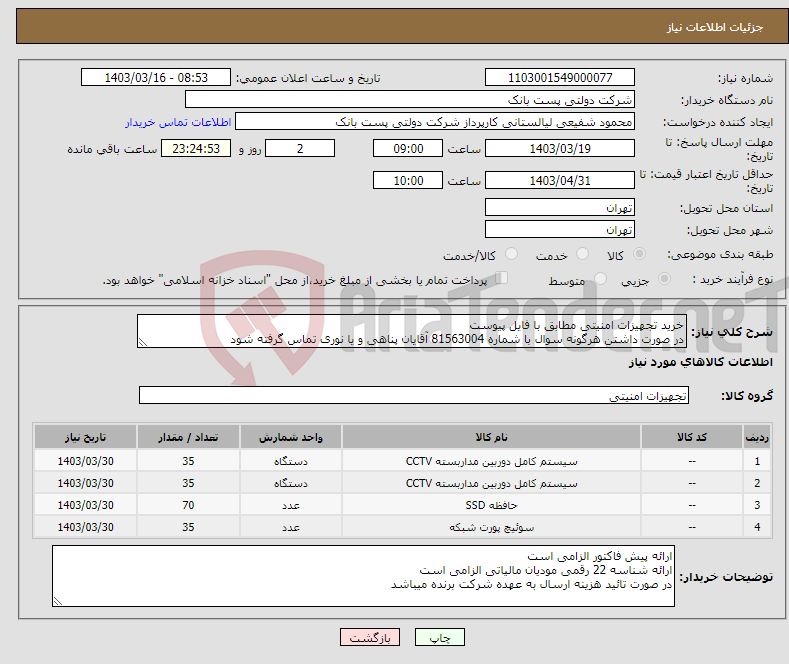Click the general need description text area
This screenshot has width=789, height=664.
click(412, 331)
